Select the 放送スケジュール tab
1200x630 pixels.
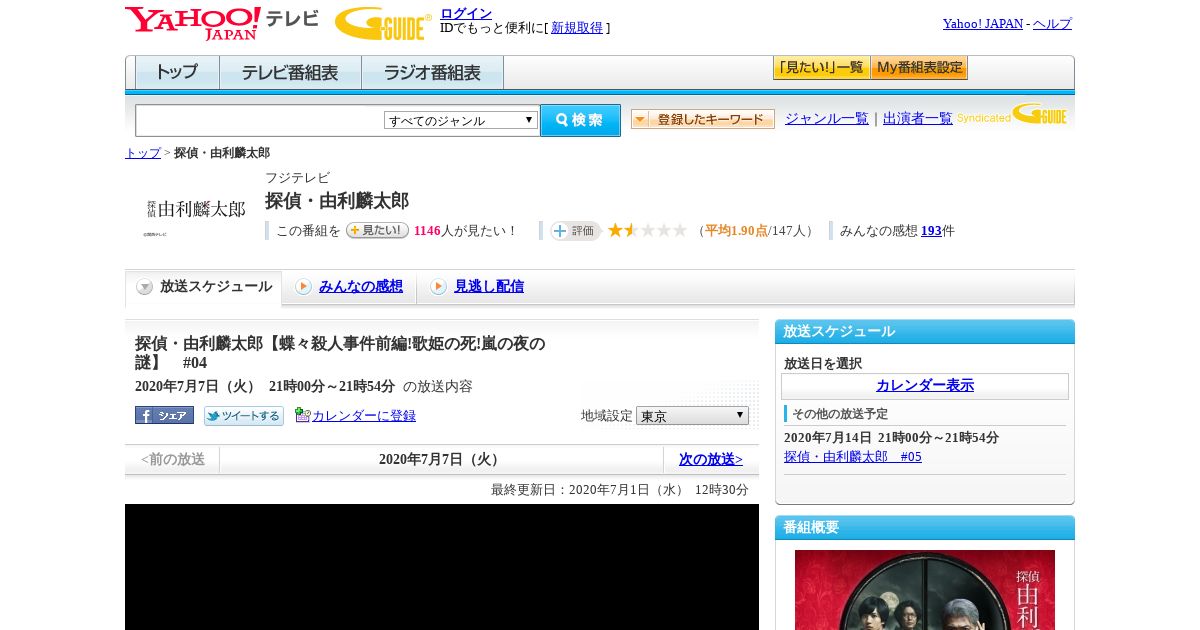pos(203,287)
